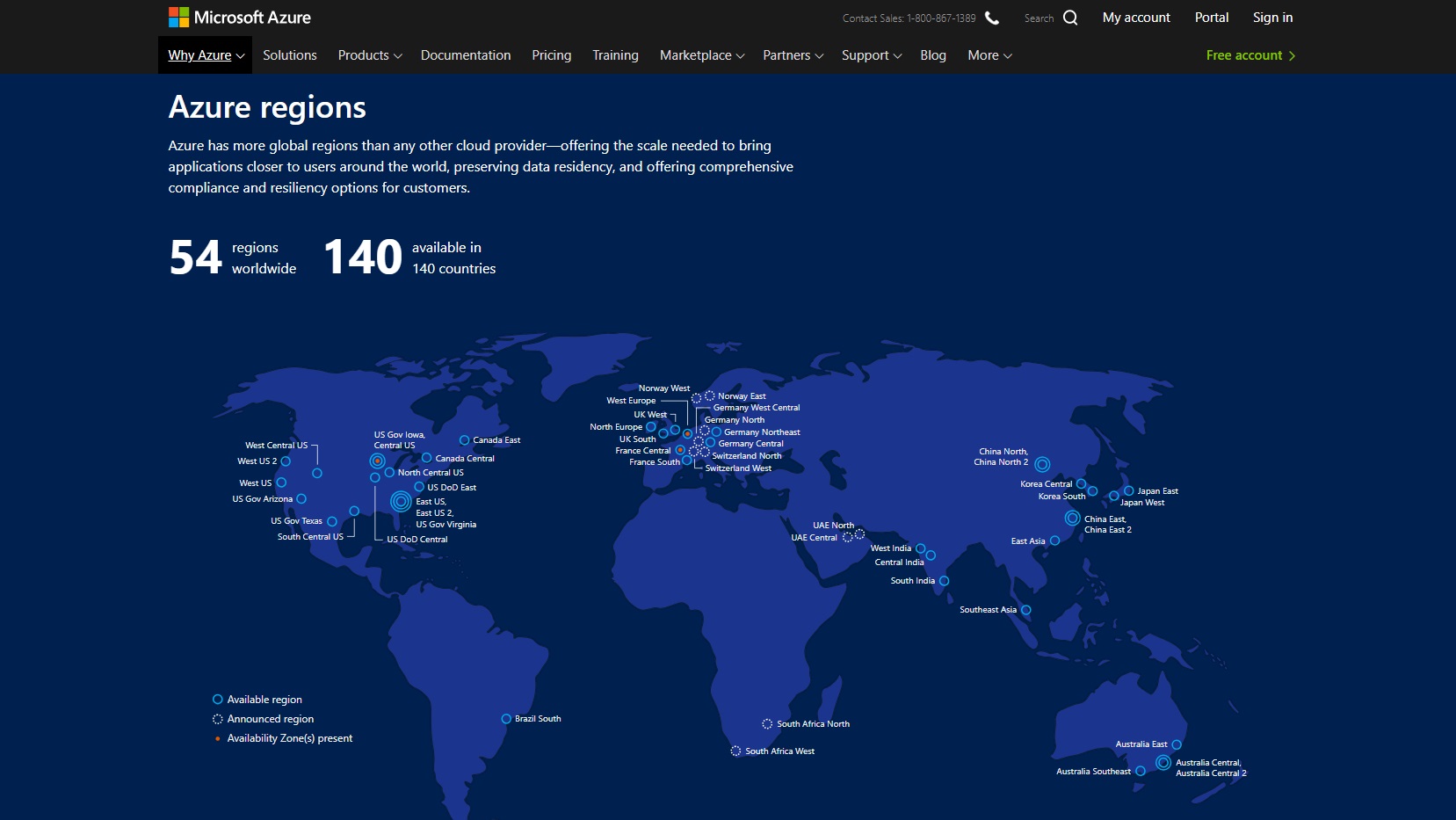
Task: Select the West US region marker
Action: point(281,483)
